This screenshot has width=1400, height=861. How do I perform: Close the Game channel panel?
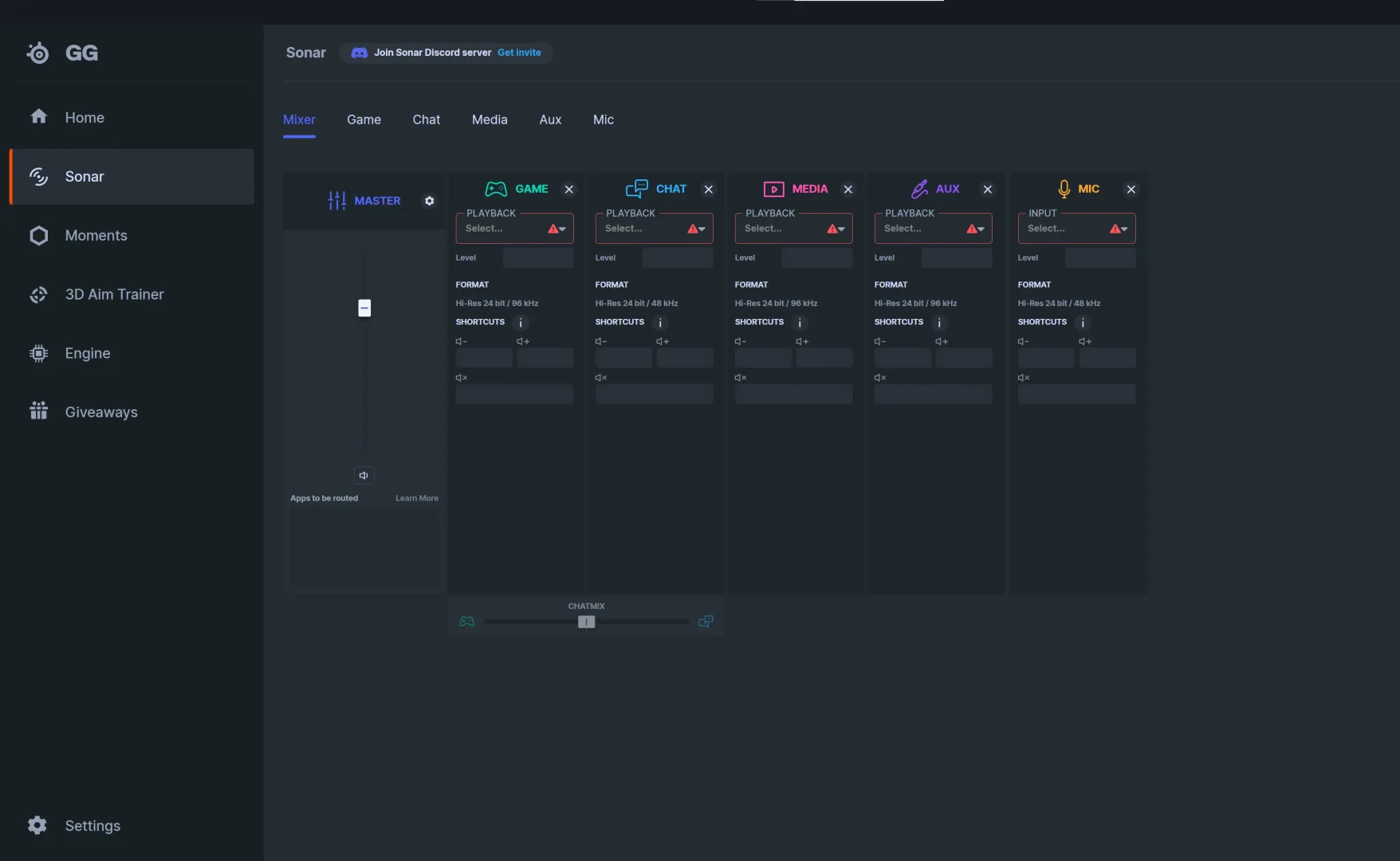[569, 189]
